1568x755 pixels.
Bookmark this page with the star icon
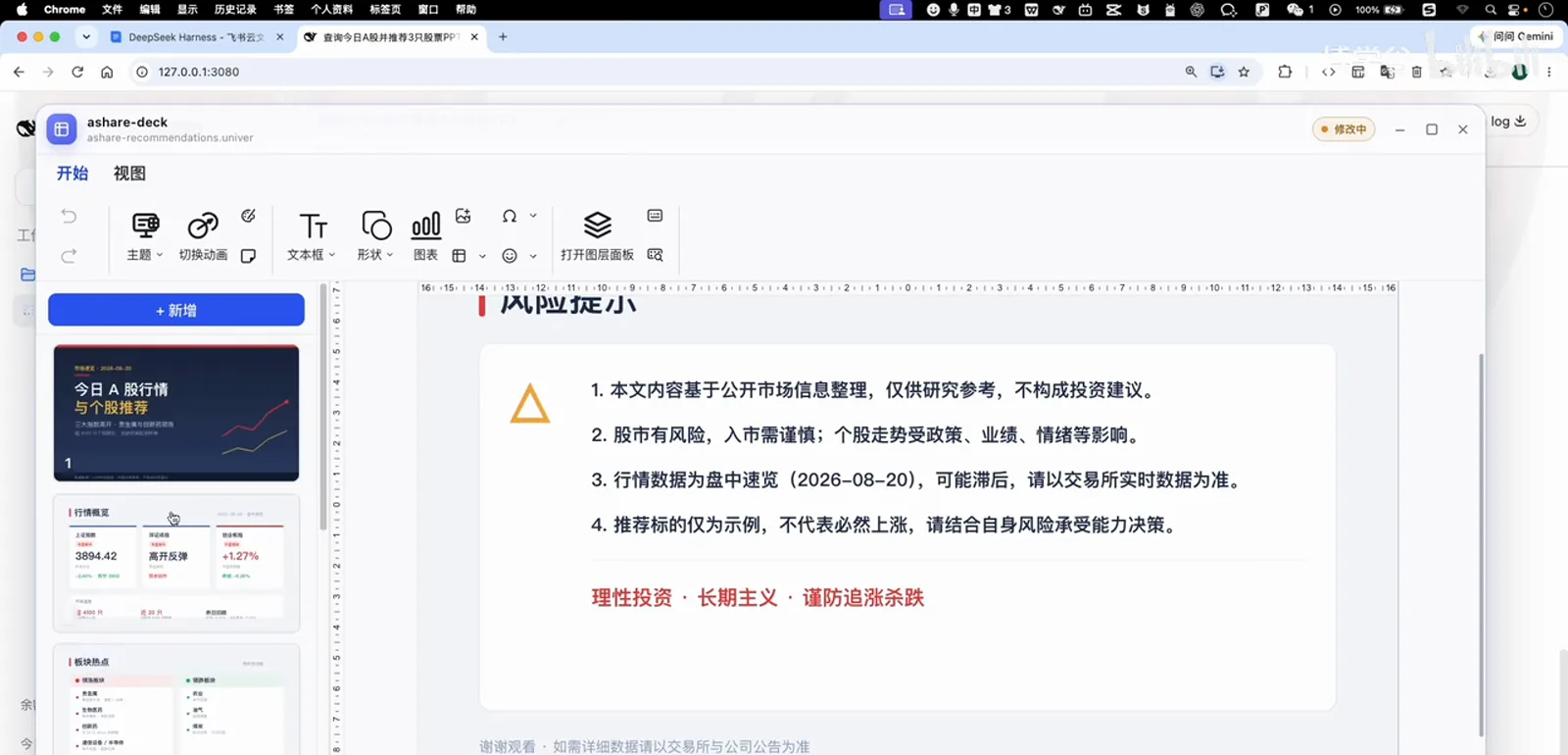pyautogui.click(x=1244, y=72)
